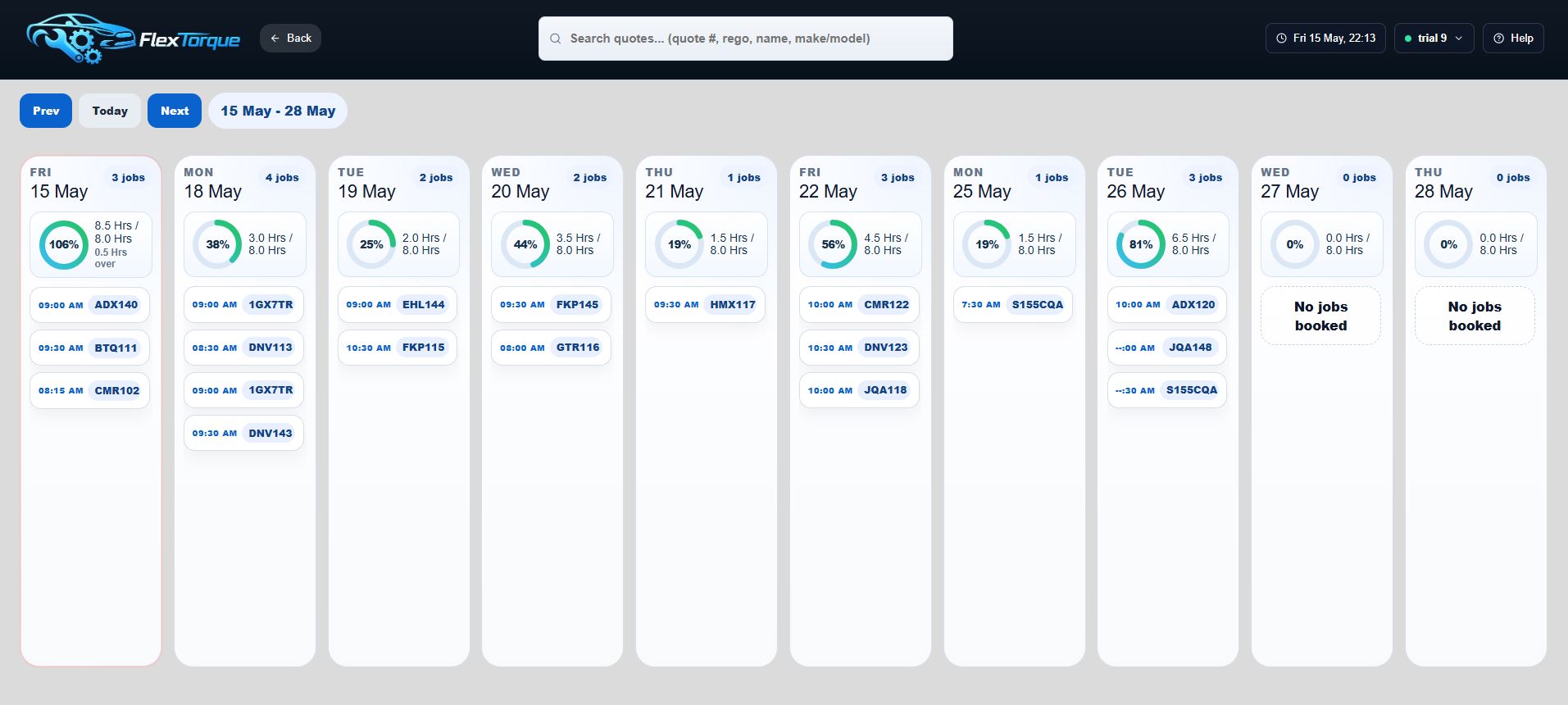
Task: Jump to Today
Action: pos(110,111)
